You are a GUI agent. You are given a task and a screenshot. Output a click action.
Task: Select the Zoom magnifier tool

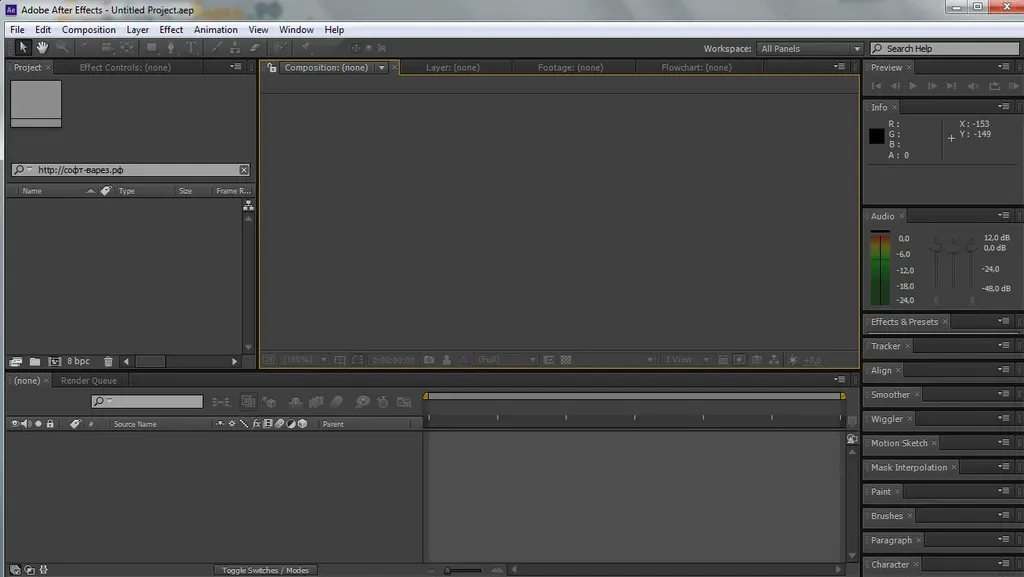(x=62, y=47)
